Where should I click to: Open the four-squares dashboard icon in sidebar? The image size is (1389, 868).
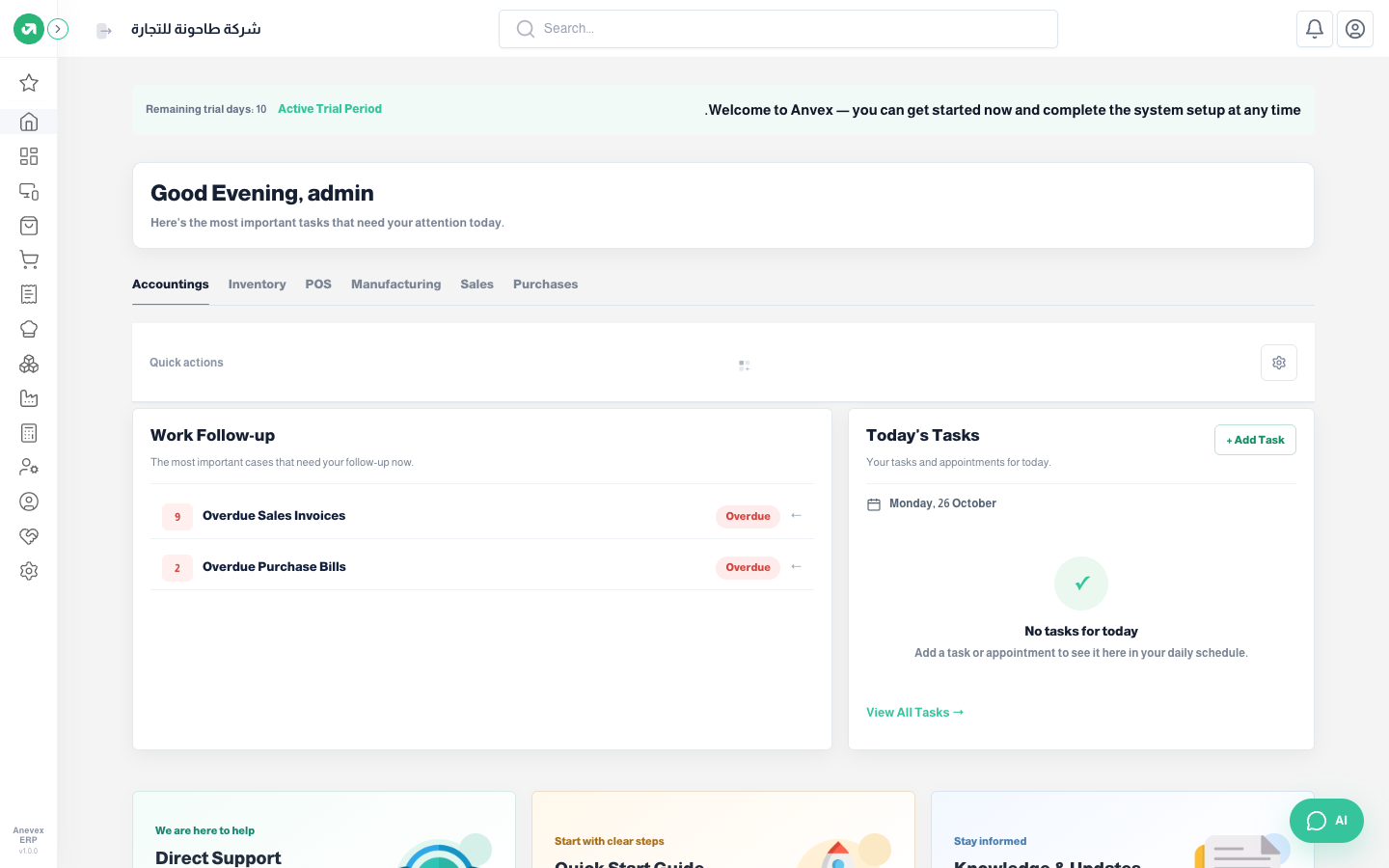point(29,156)
